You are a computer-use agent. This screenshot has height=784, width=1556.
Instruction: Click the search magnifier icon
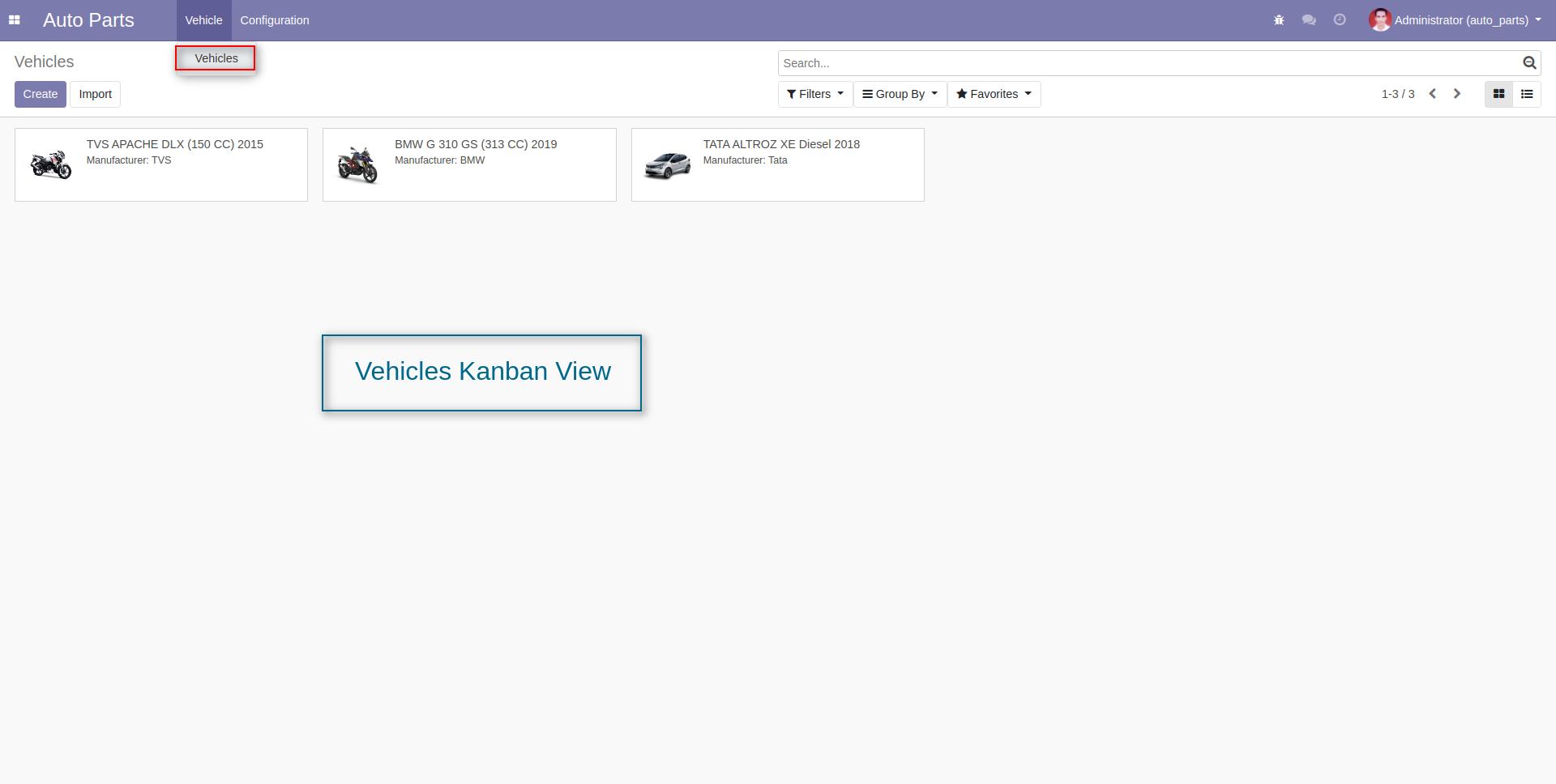coord(1529,63)
